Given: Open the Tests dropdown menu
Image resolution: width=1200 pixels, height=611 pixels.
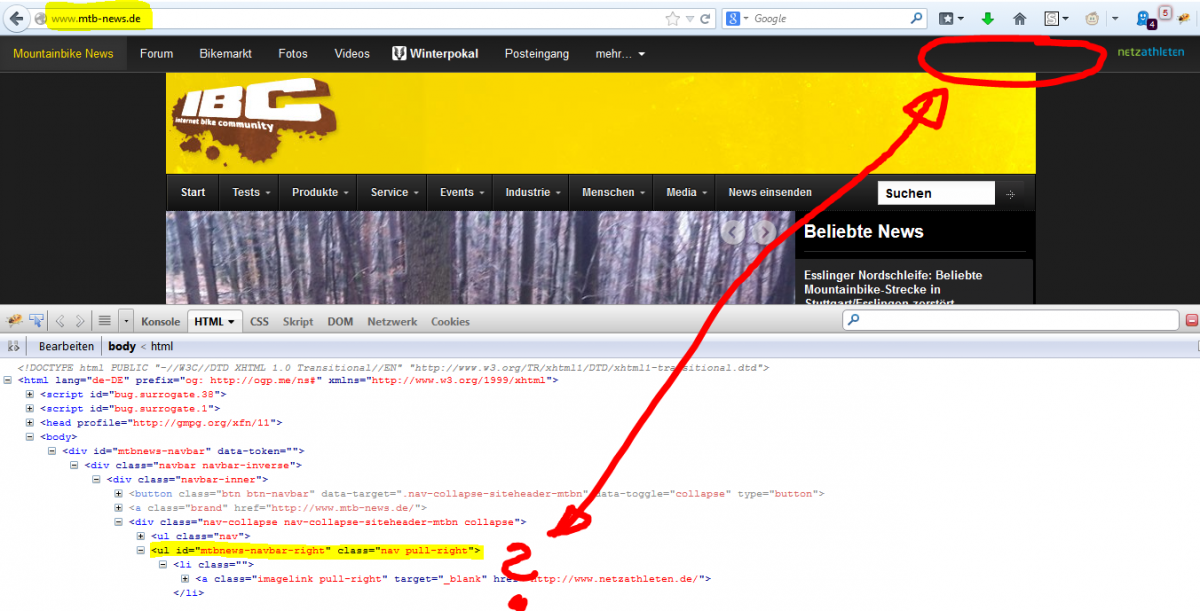Looking at the screenshot, I should click(251, 193).
